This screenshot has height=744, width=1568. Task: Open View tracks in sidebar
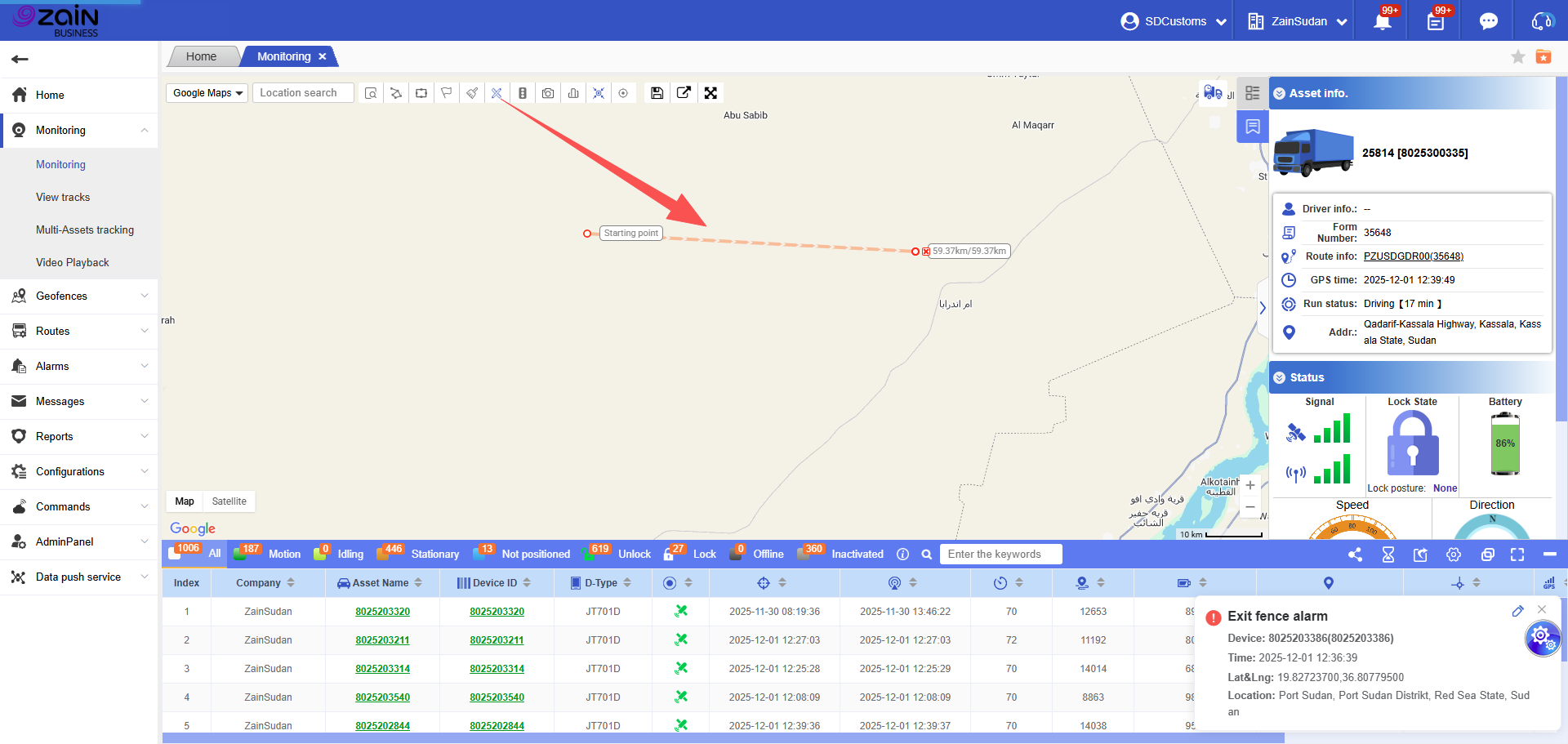(63, 197)
